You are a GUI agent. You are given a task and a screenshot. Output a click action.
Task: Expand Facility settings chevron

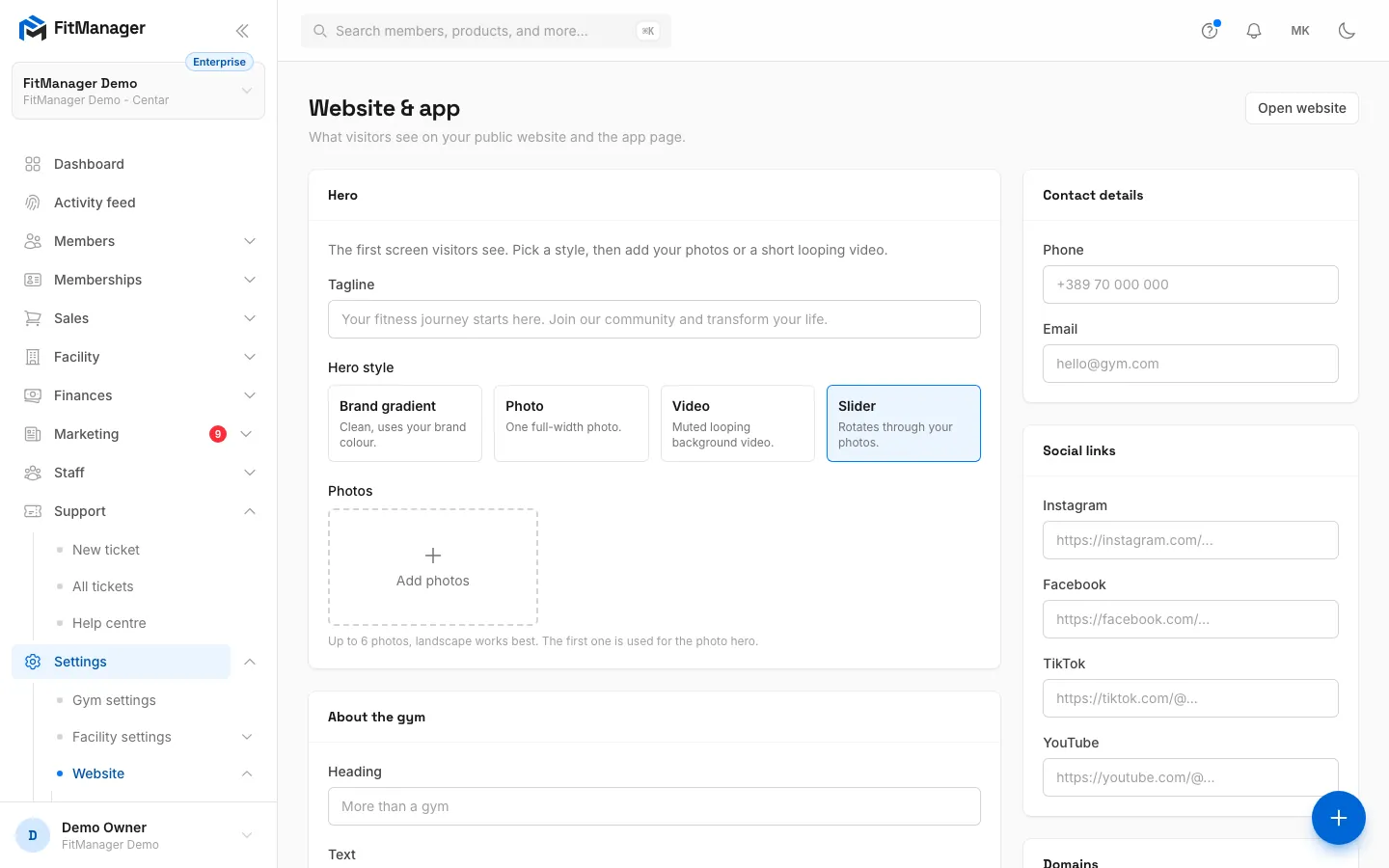tap(247, 737)
